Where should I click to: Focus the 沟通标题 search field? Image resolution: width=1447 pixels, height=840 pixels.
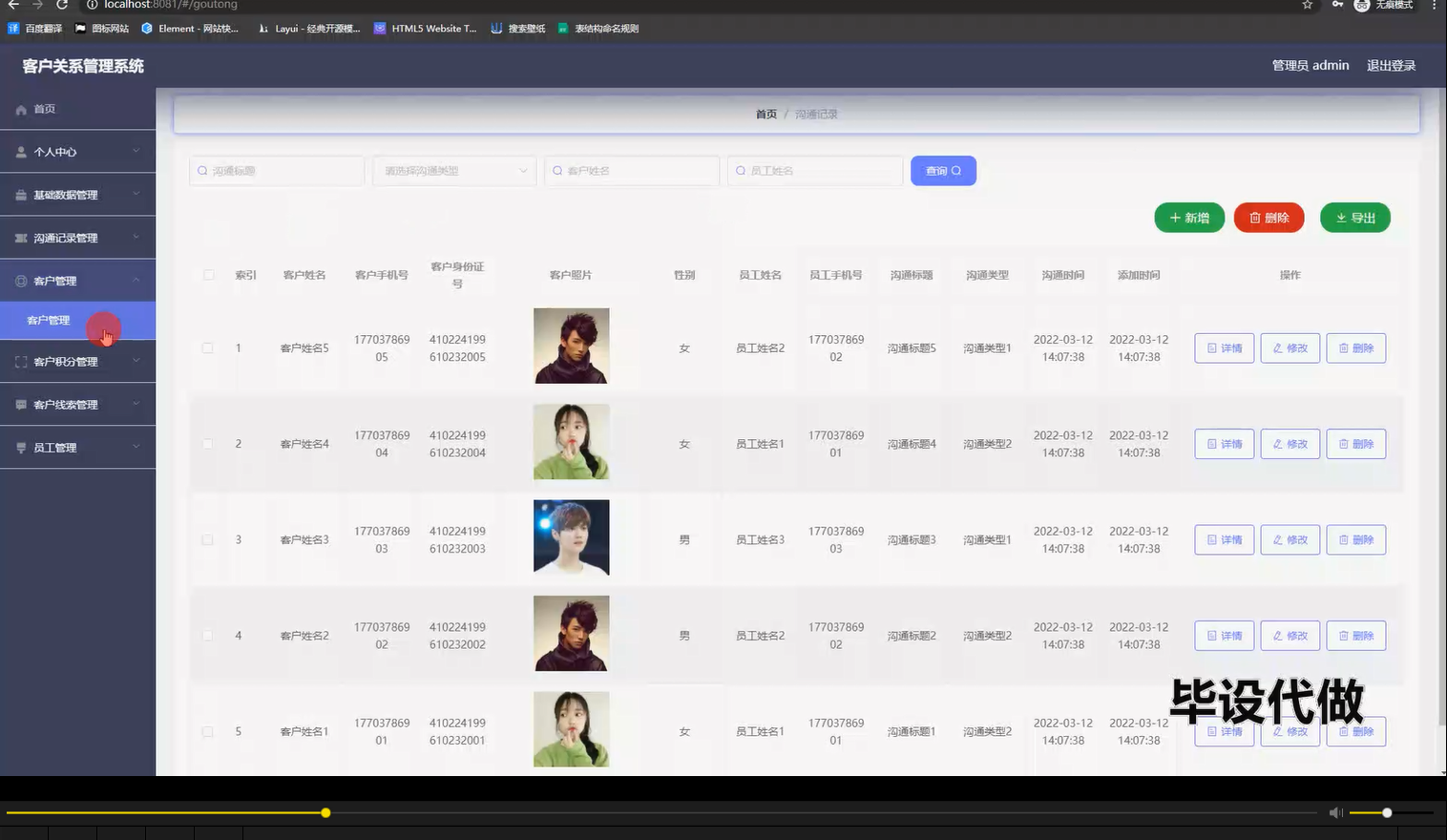(x=277, y=171)
